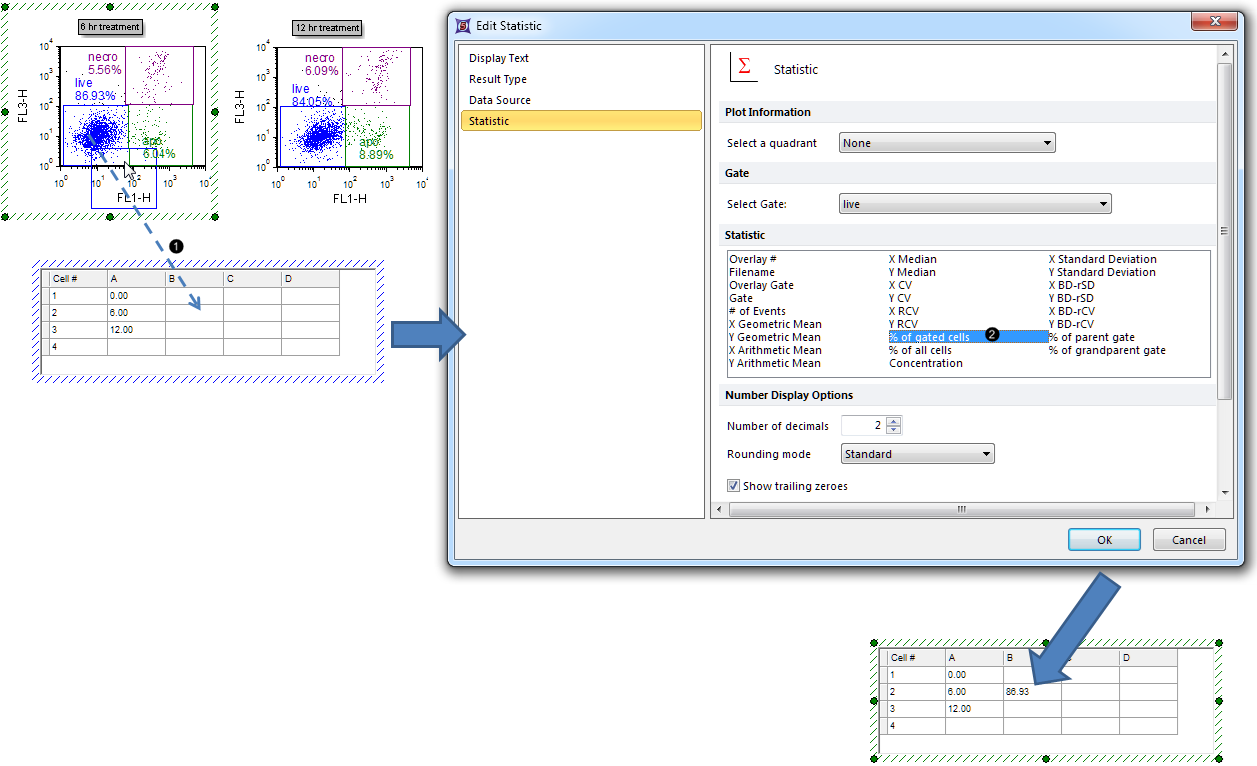
Task: Select 'X Geometric Mean' in statistic list
Action: (x=775, y=324)
